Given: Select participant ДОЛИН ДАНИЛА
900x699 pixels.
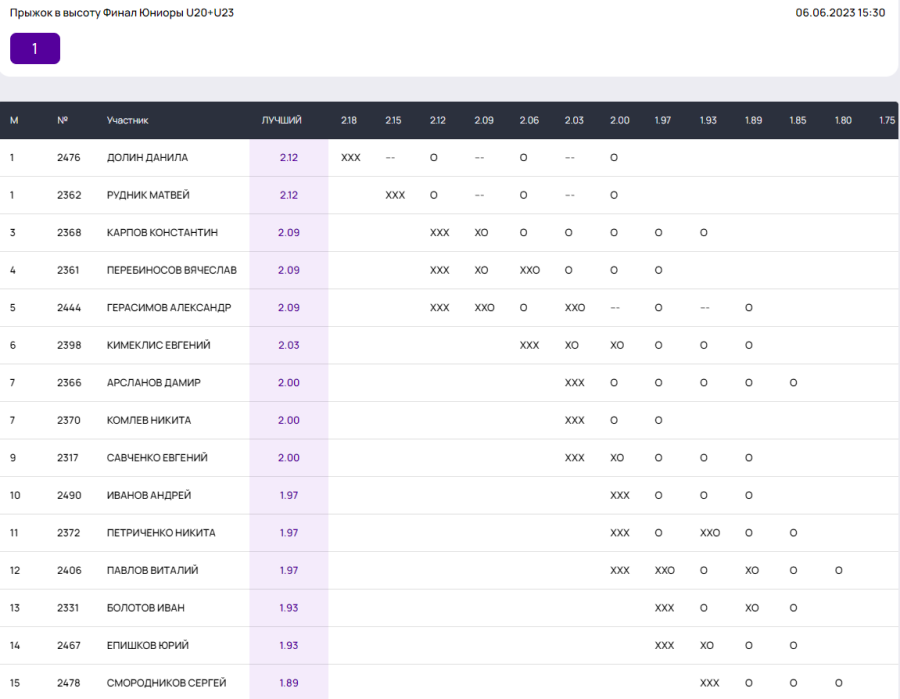Looking at the screenshot, I should (147, 158).
